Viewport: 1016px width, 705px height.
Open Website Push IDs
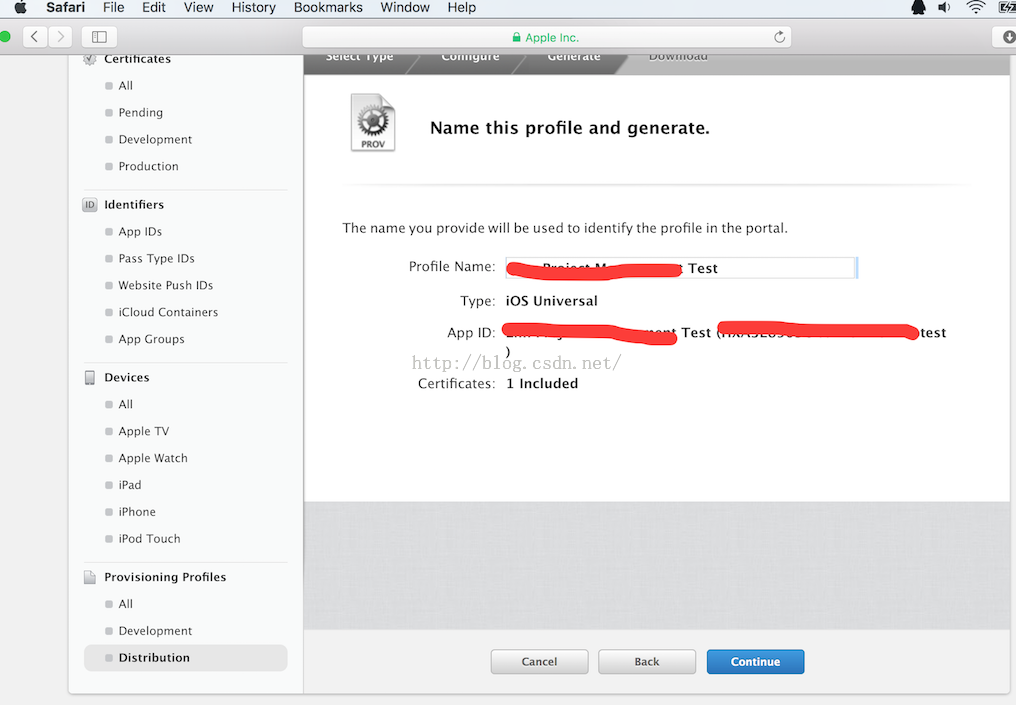[165, 286]
